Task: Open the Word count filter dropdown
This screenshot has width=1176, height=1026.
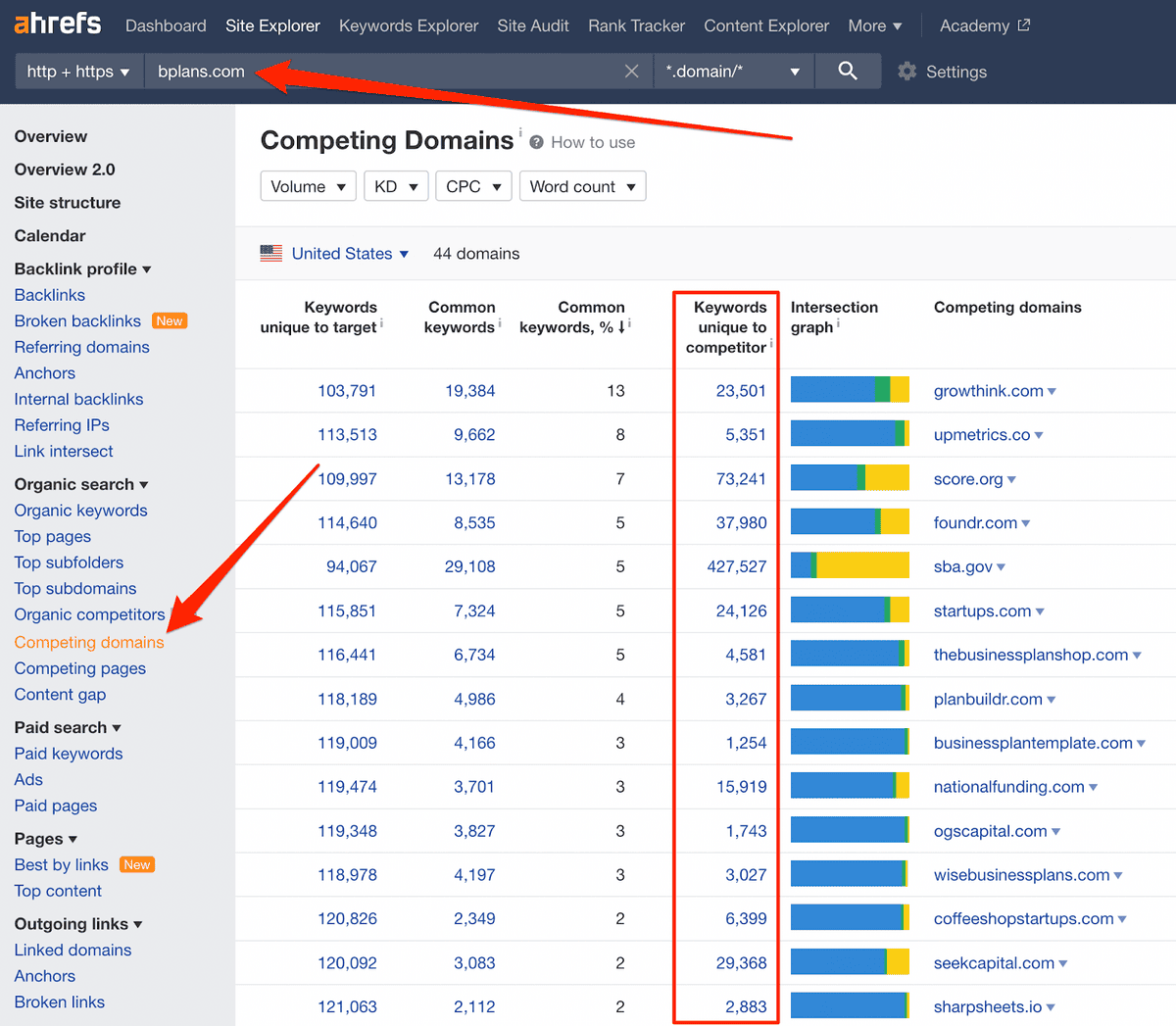Action: (x=583, y=186)
